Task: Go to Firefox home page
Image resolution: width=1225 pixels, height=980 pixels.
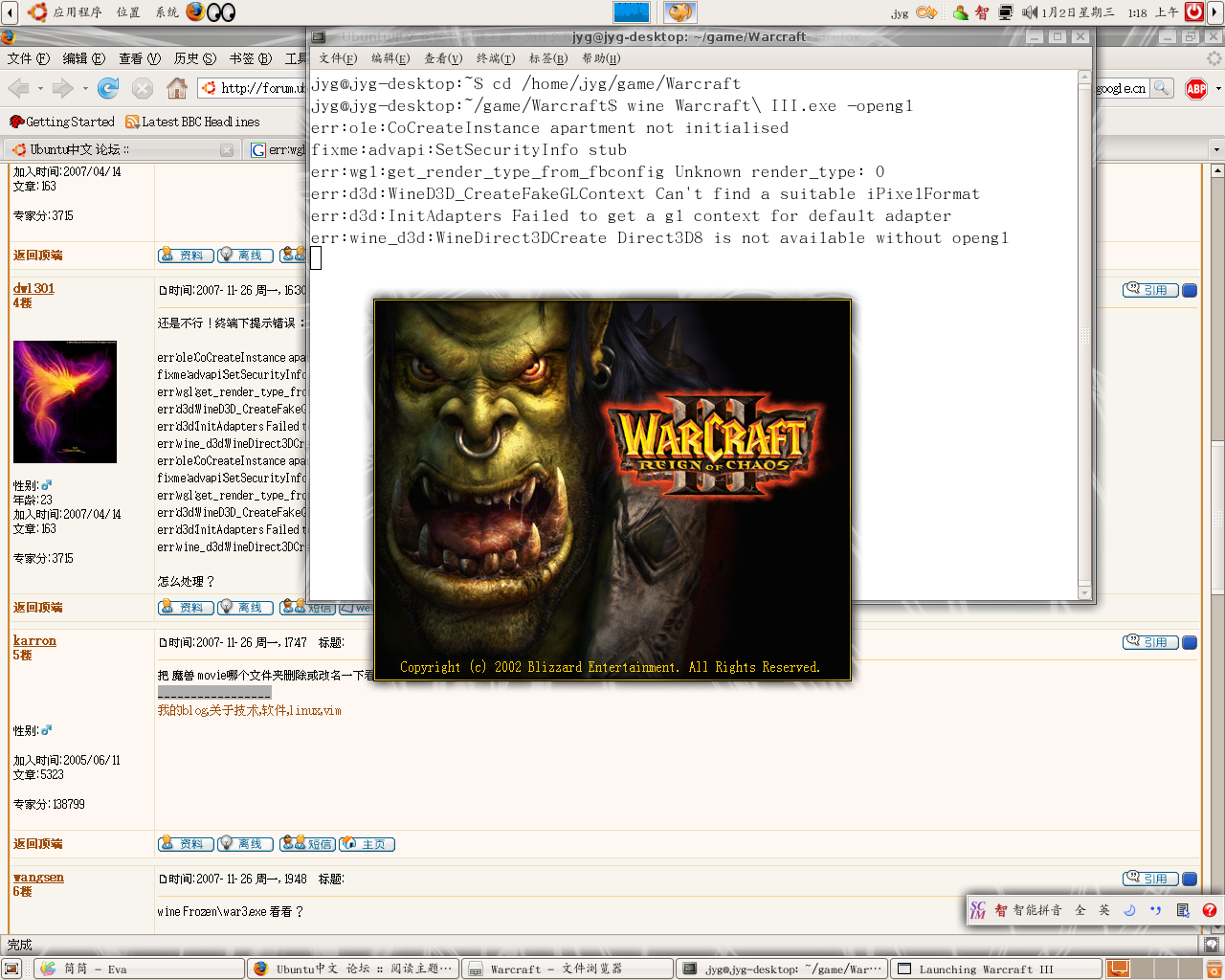Action: (177, 88)
